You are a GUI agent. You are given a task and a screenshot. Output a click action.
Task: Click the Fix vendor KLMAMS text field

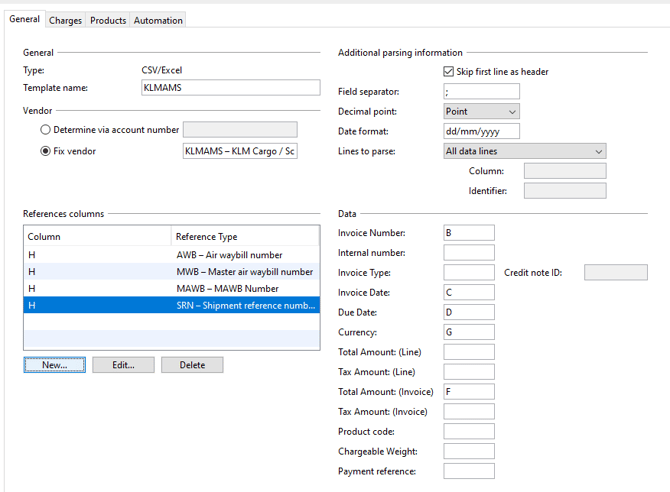[x=240, y=151]
